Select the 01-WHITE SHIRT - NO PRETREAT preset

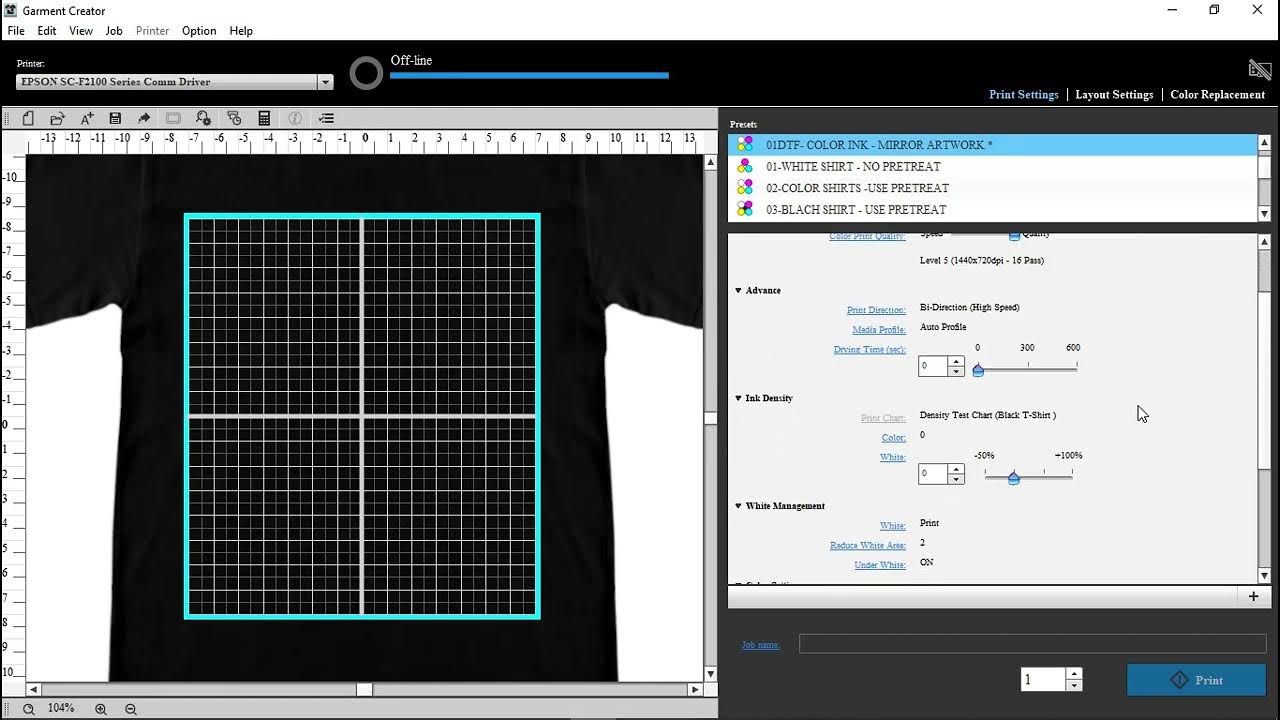[x=992, y=166]
